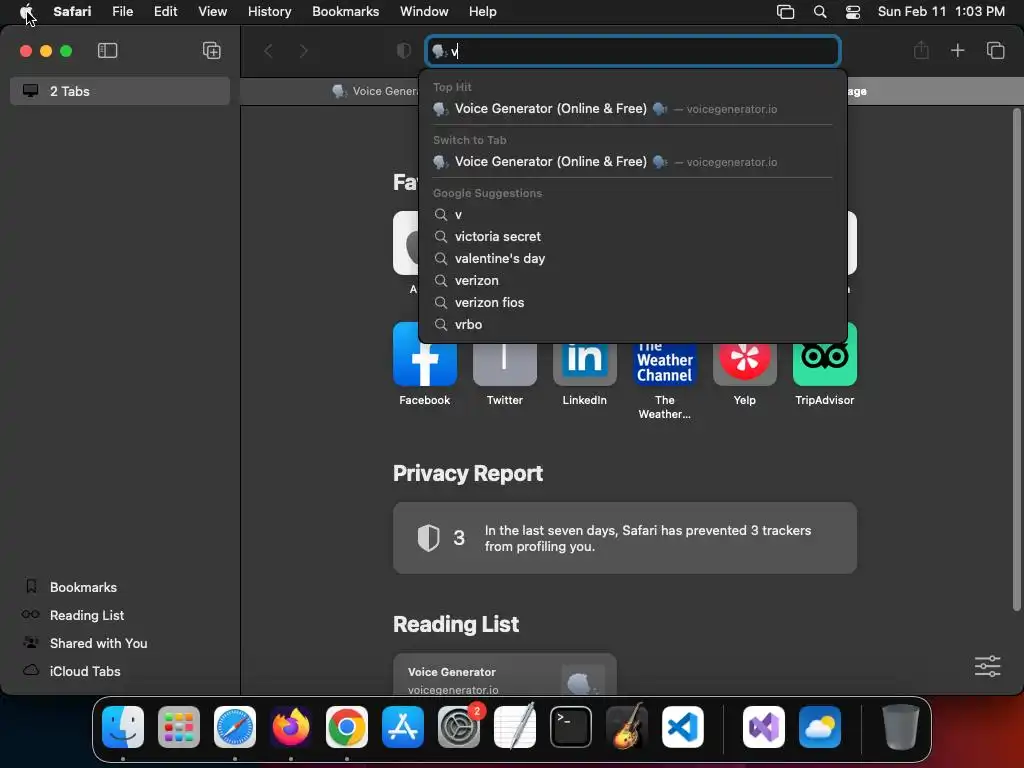1024x768 pixels.
Task: Open LinkedIn favorite
Action: tap(584, 364)
